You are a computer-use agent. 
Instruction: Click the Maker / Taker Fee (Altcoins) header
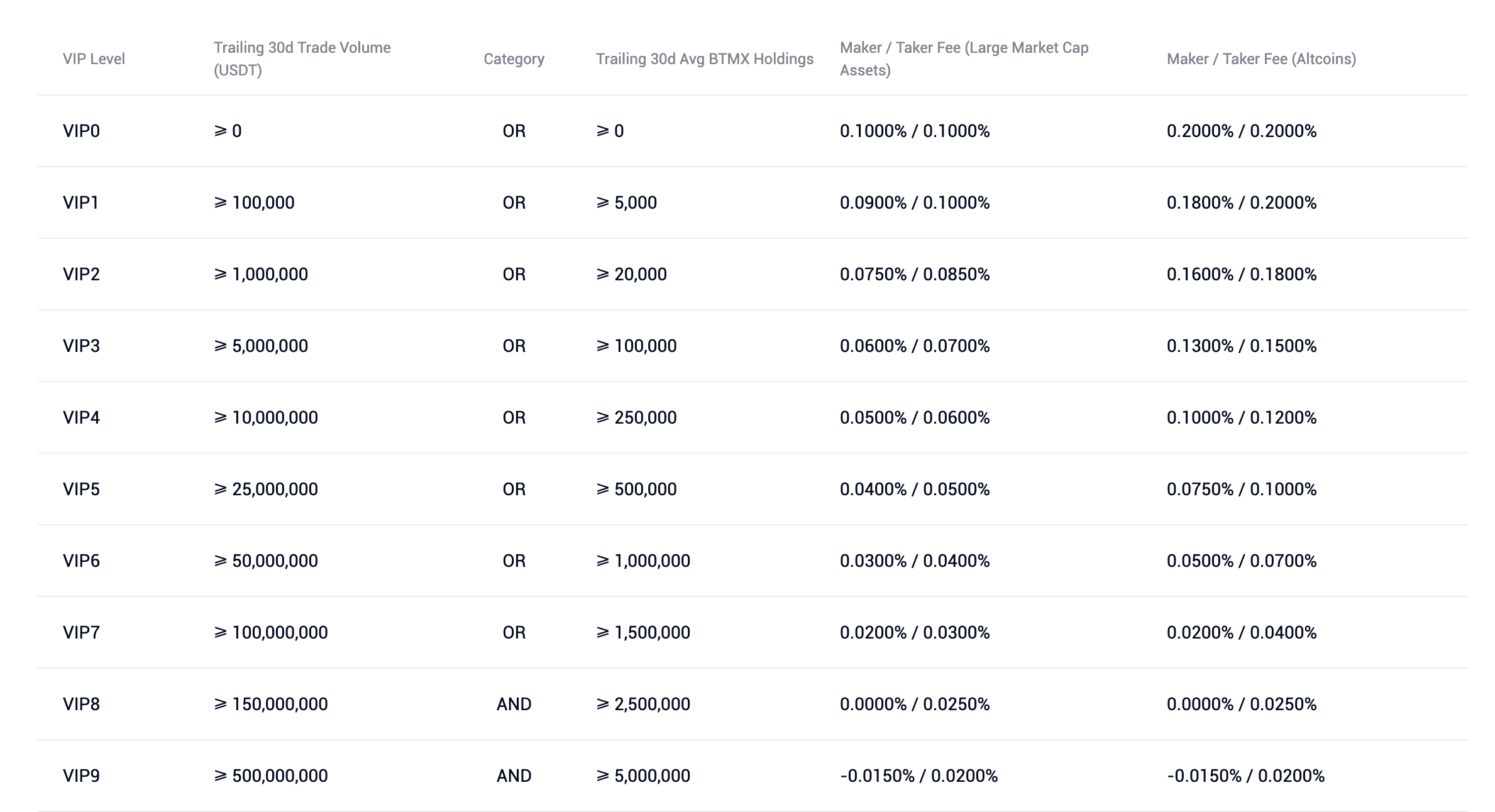pos(1261,59)
